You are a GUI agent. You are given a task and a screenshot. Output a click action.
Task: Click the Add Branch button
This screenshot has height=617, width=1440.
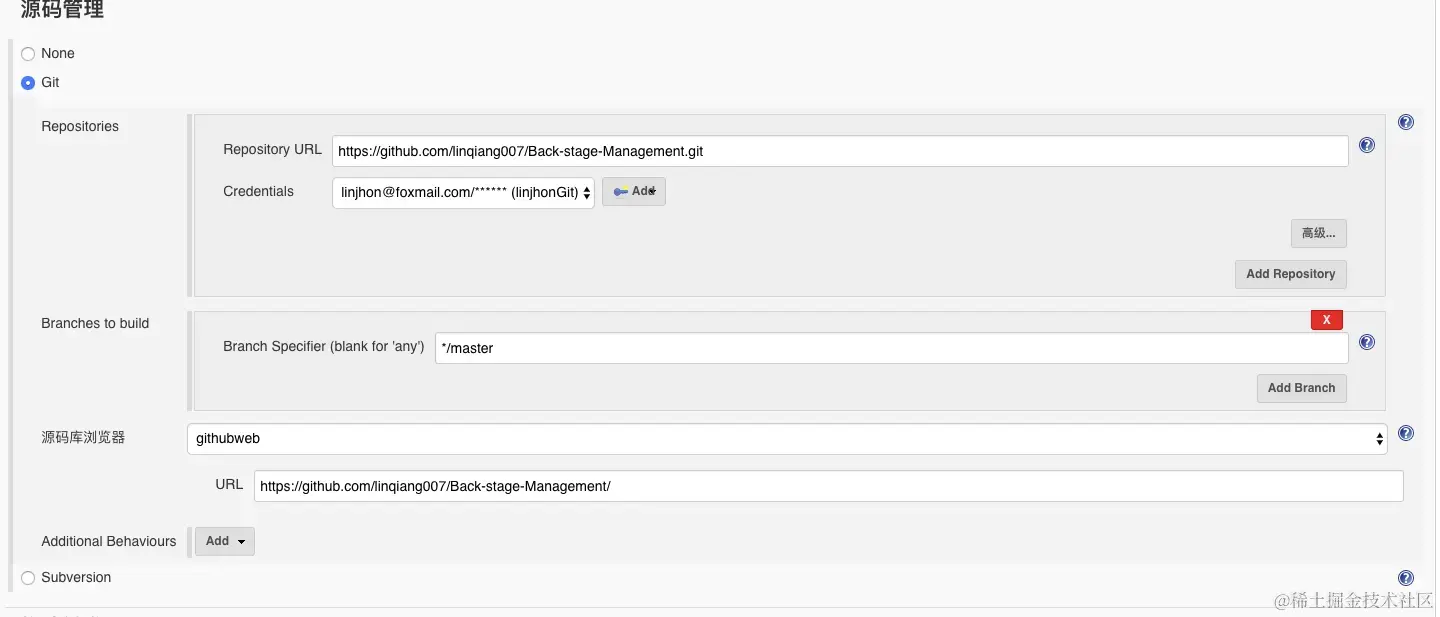[1301, 388]
